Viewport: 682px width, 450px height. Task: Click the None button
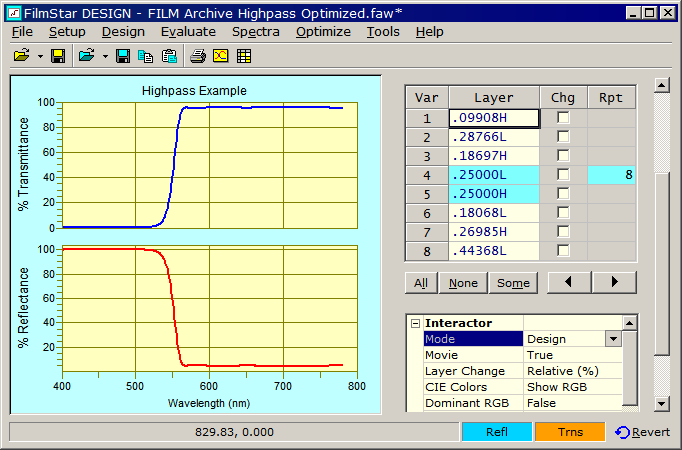click(463, 283)
